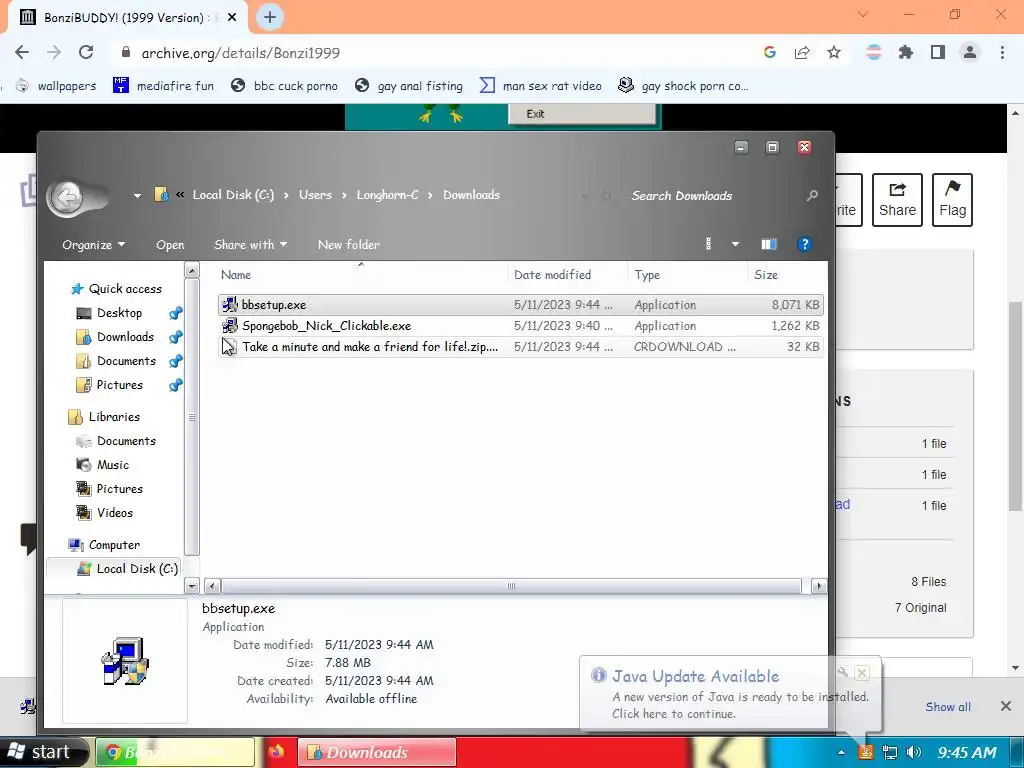The image size is (1024, 768).
Task: Bookmark this page with the star icon
Action: 834,53
